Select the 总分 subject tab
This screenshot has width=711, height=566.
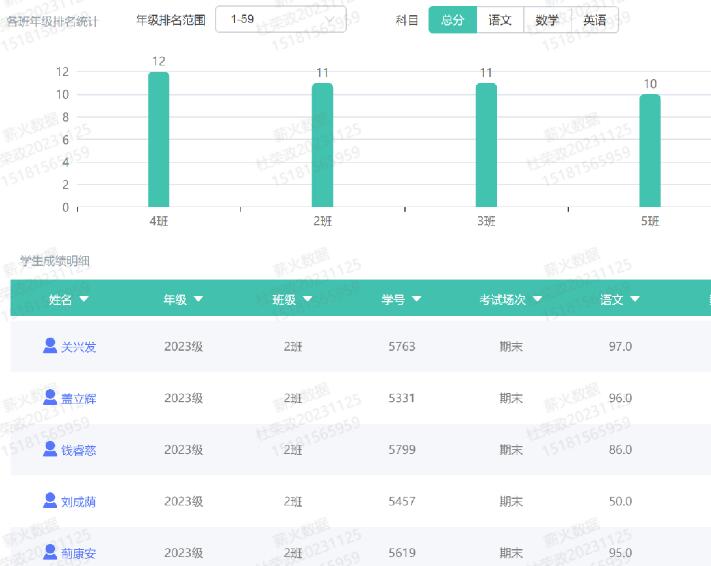point(453,20)
